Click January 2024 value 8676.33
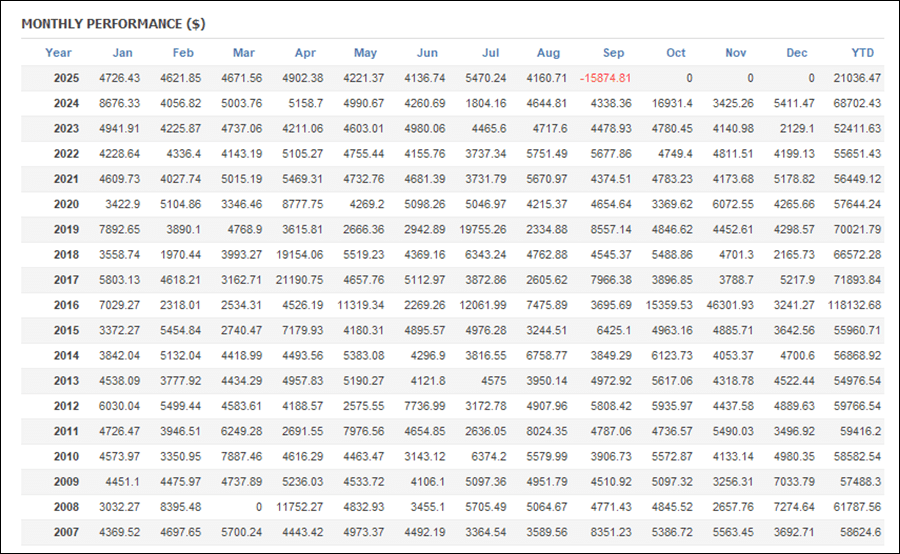 point(120,103)
